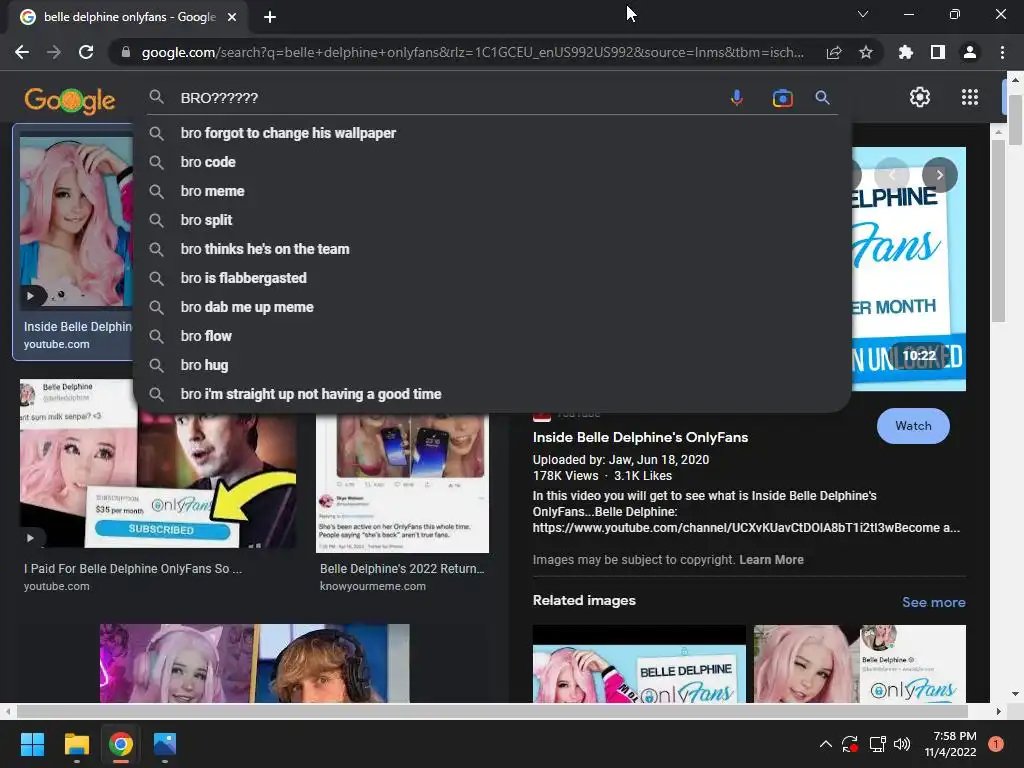This screenshot has width=1024, height=768.
Task: Click the 'Related images' heading
Action: (584, 600)
